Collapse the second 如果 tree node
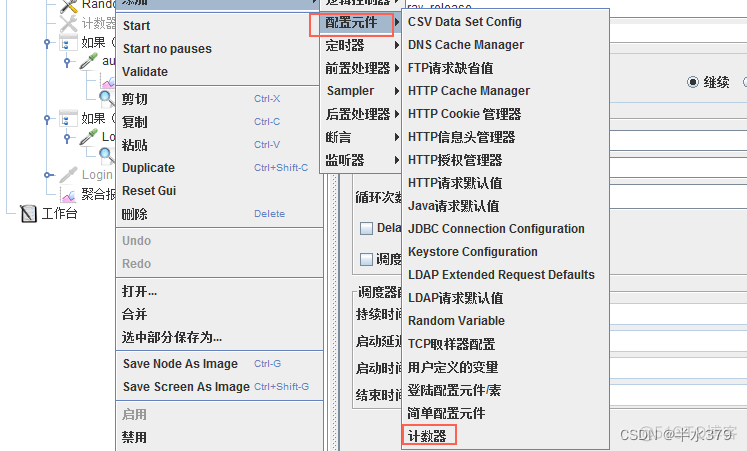The height and width of the screenshot is (451, 747). [47, 119]
